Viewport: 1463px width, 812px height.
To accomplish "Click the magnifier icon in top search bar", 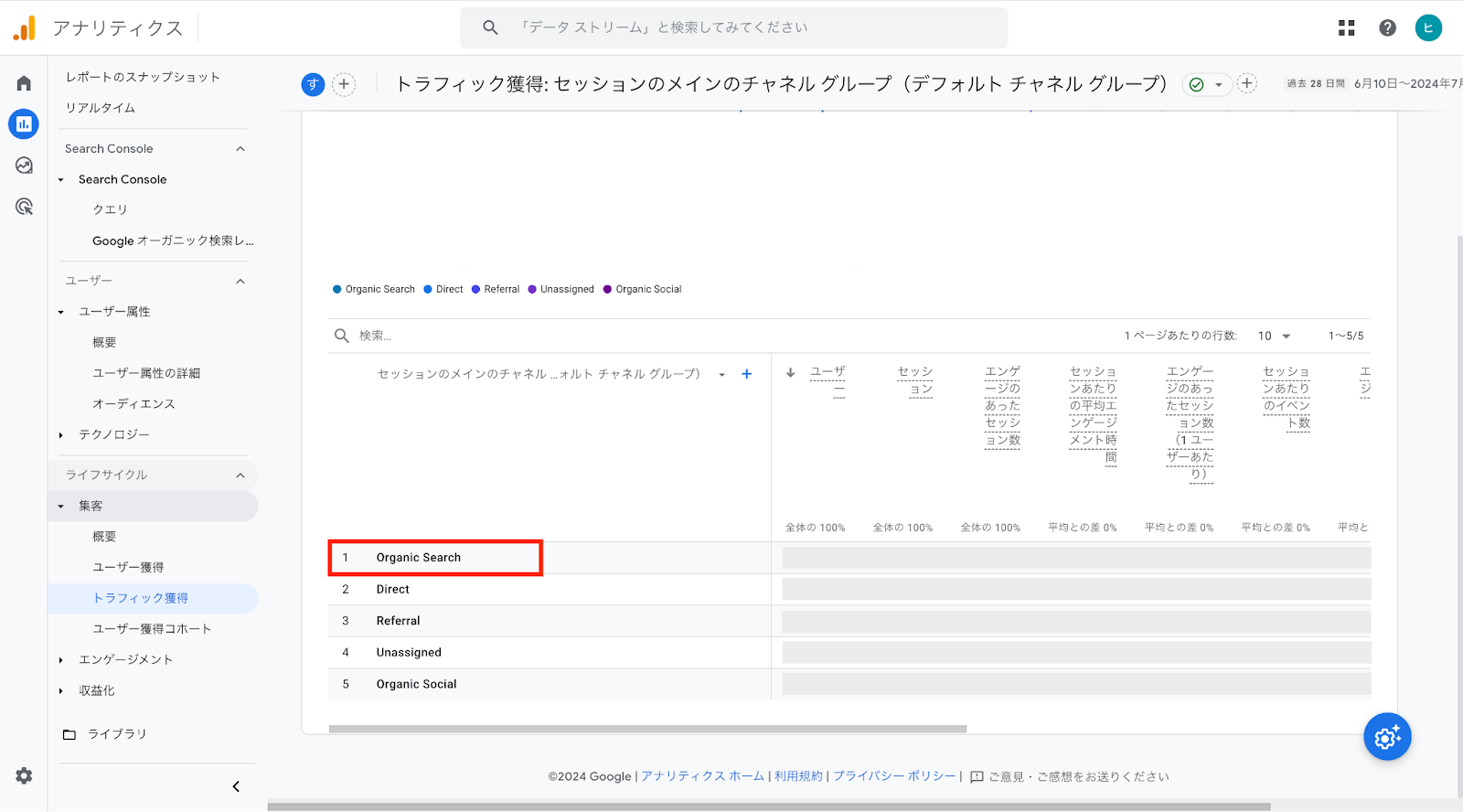I will tap(490, 27).
